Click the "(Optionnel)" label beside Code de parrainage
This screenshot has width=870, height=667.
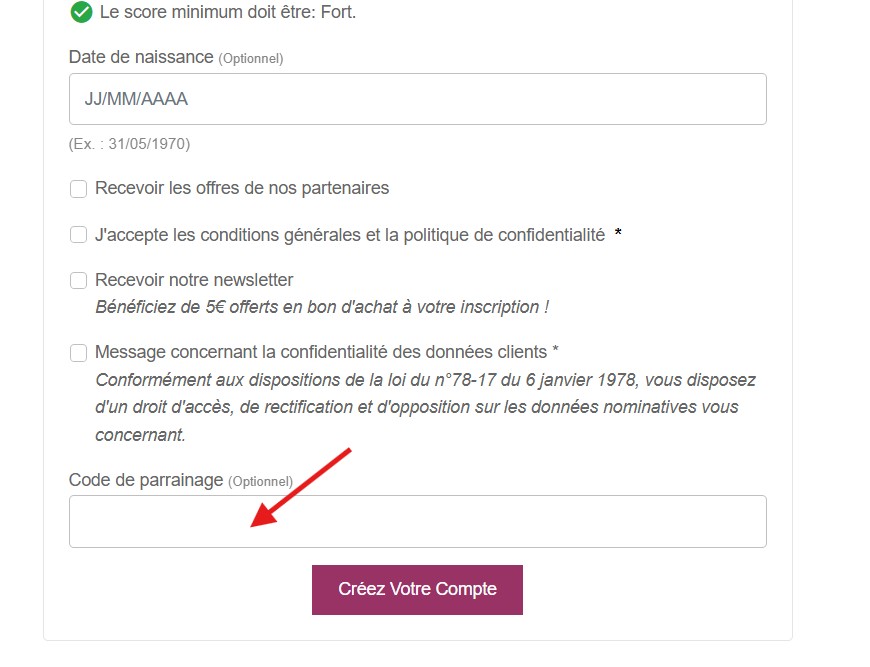pyautogui.click(x=260, y=481)
